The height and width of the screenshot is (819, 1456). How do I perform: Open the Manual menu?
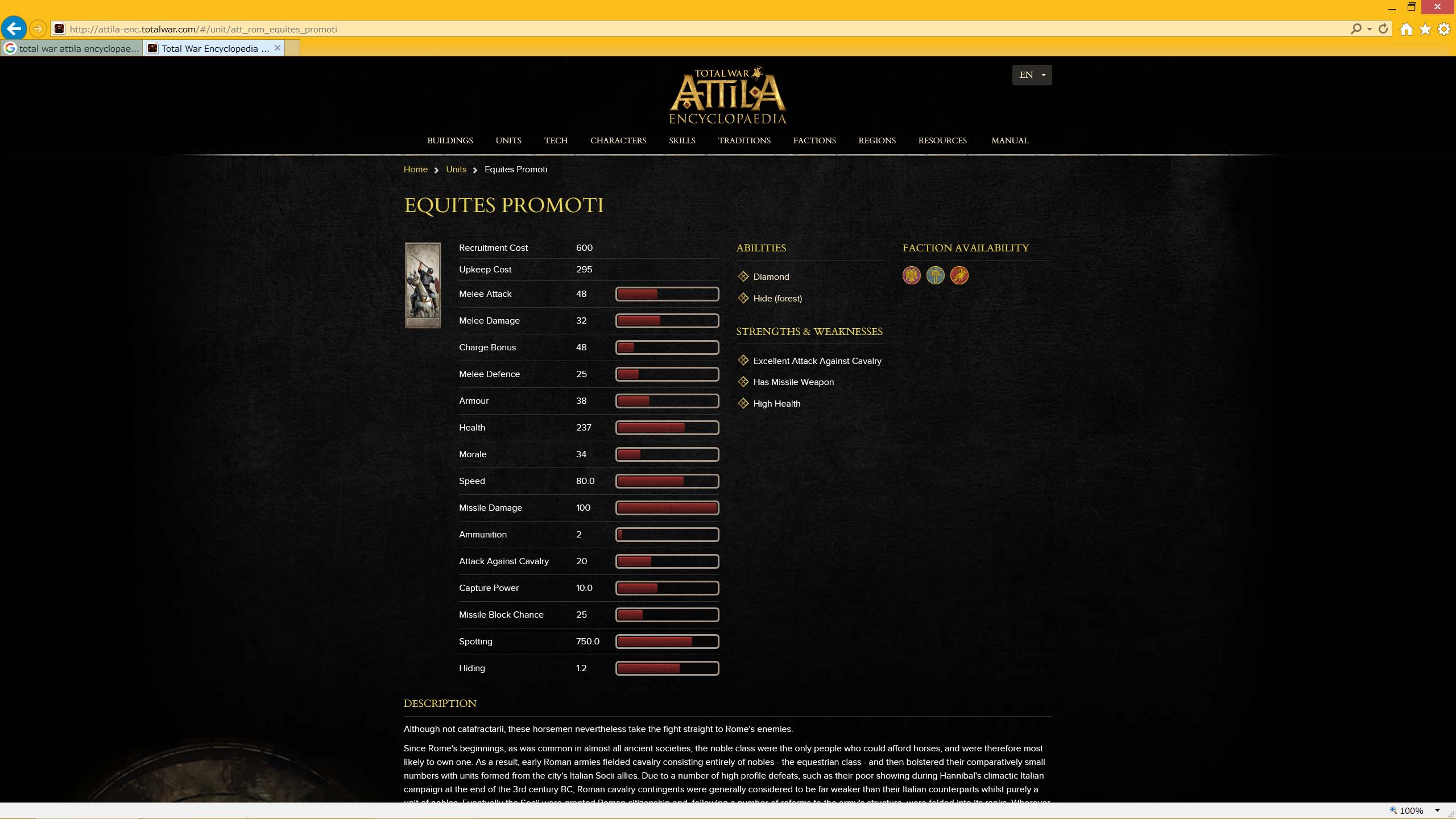(x=1010, y=140)
